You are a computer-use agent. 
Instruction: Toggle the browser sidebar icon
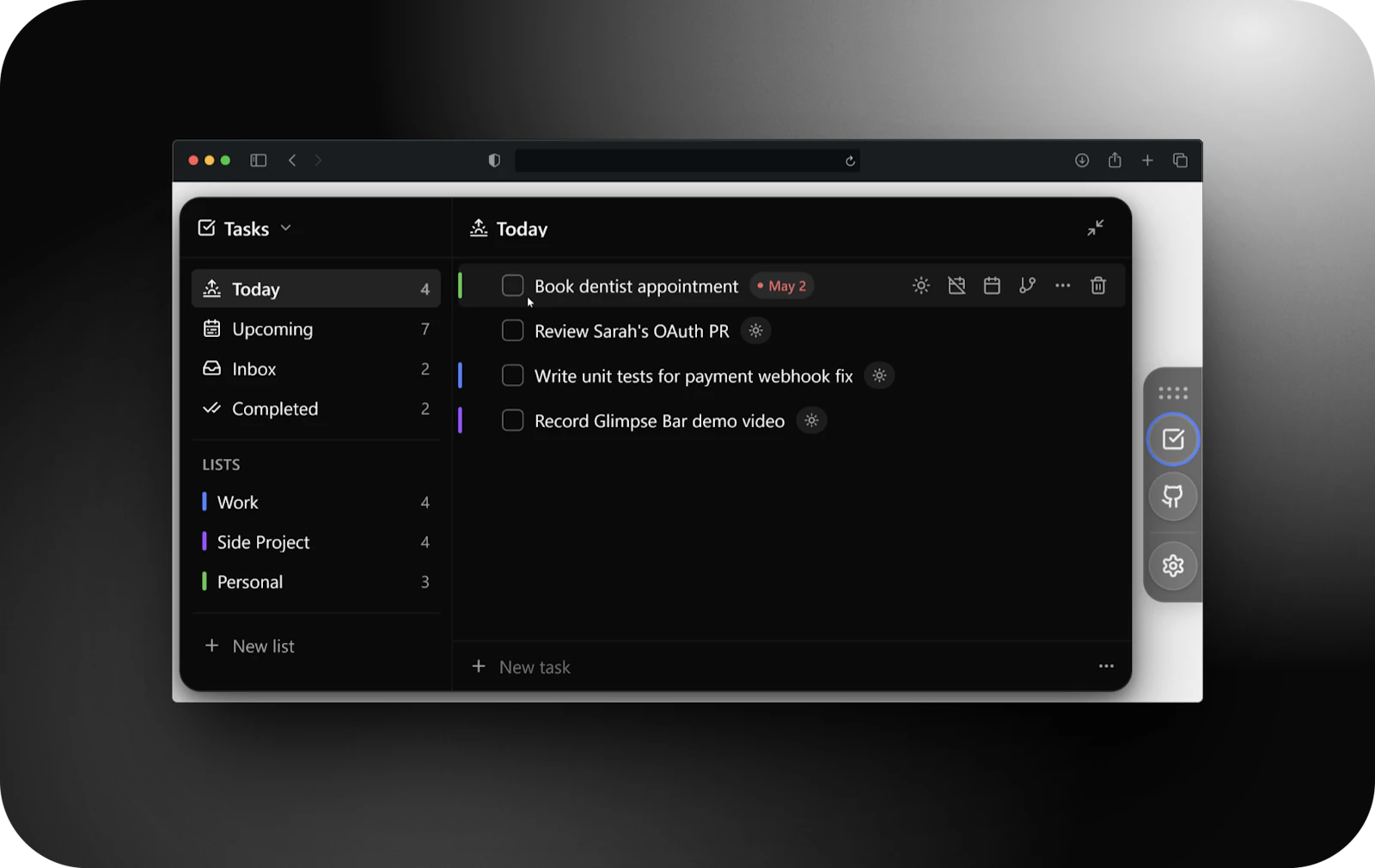coord(259,161)
